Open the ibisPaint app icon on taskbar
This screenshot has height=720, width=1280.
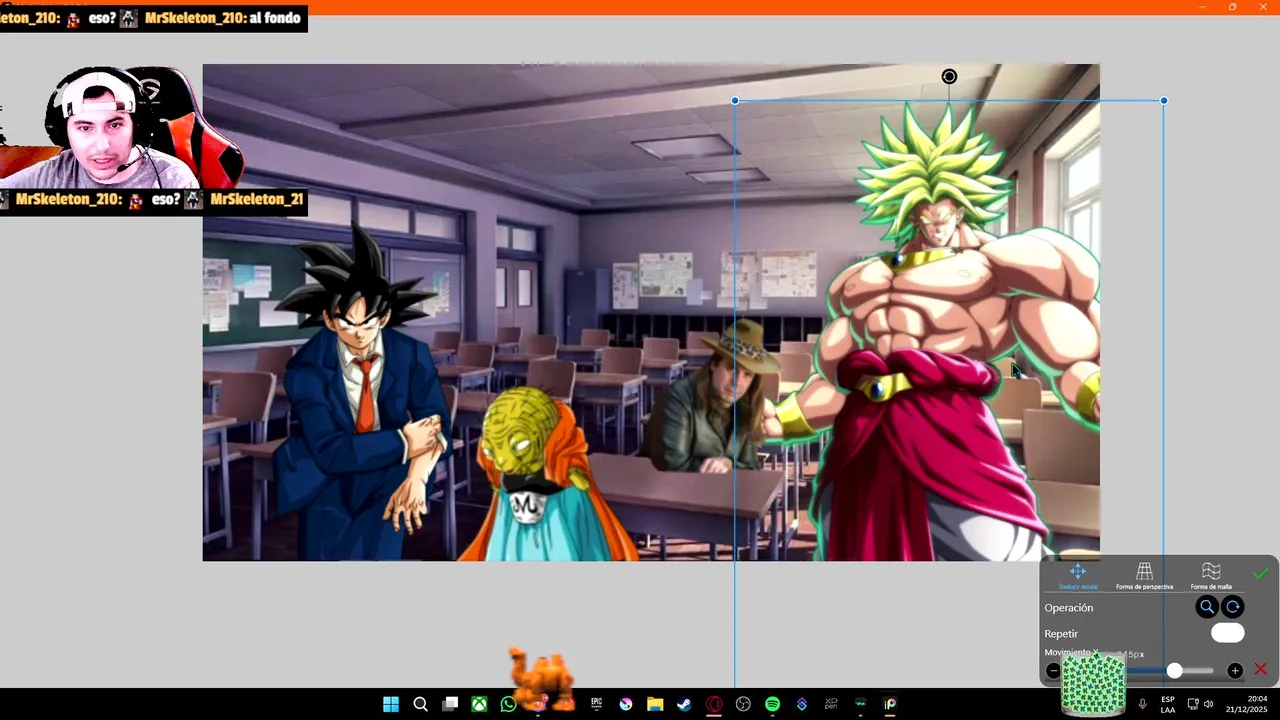(890, 704)
